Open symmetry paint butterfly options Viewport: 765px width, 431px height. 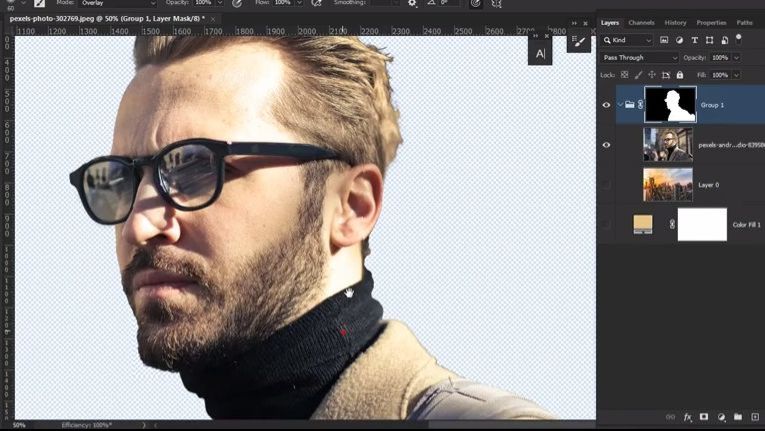click(x=496, y=3)
